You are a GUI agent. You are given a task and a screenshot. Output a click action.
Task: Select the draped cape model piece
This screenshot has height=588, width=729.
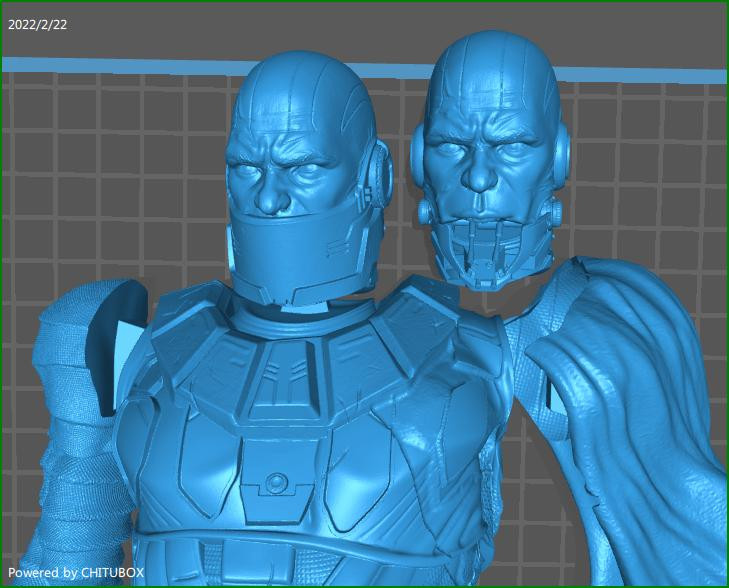[x=625, y=418]
